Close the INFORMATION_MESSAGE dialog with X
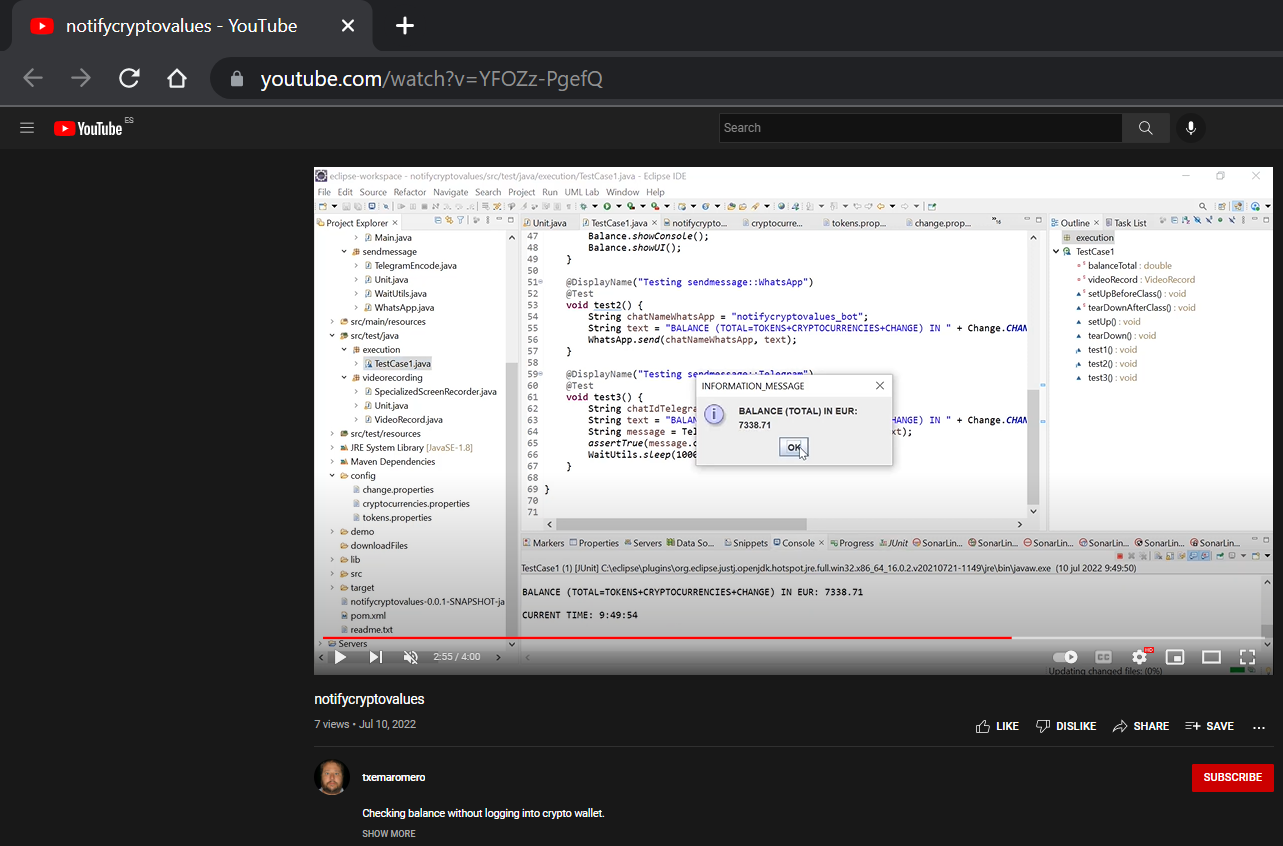The image size is (1283, 846). click(x=880, y=386)
